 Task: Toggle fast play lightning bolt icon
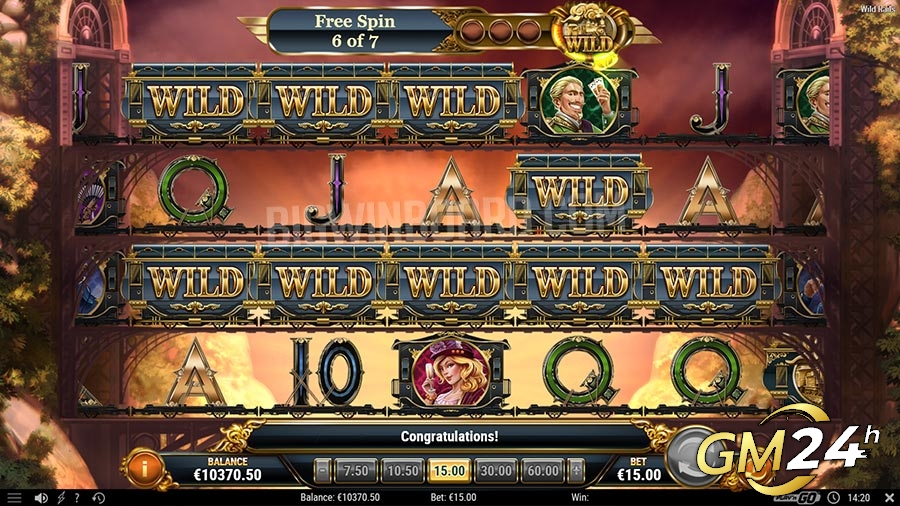click(61, 498)
